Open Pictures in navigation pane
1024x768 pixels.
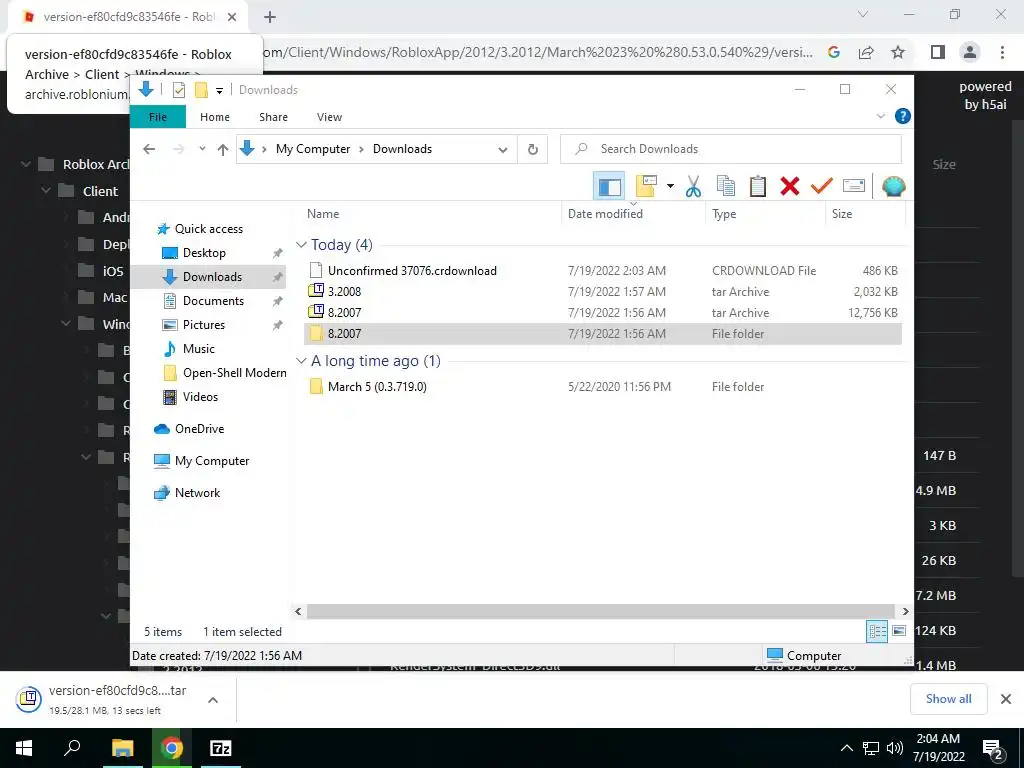204,325
